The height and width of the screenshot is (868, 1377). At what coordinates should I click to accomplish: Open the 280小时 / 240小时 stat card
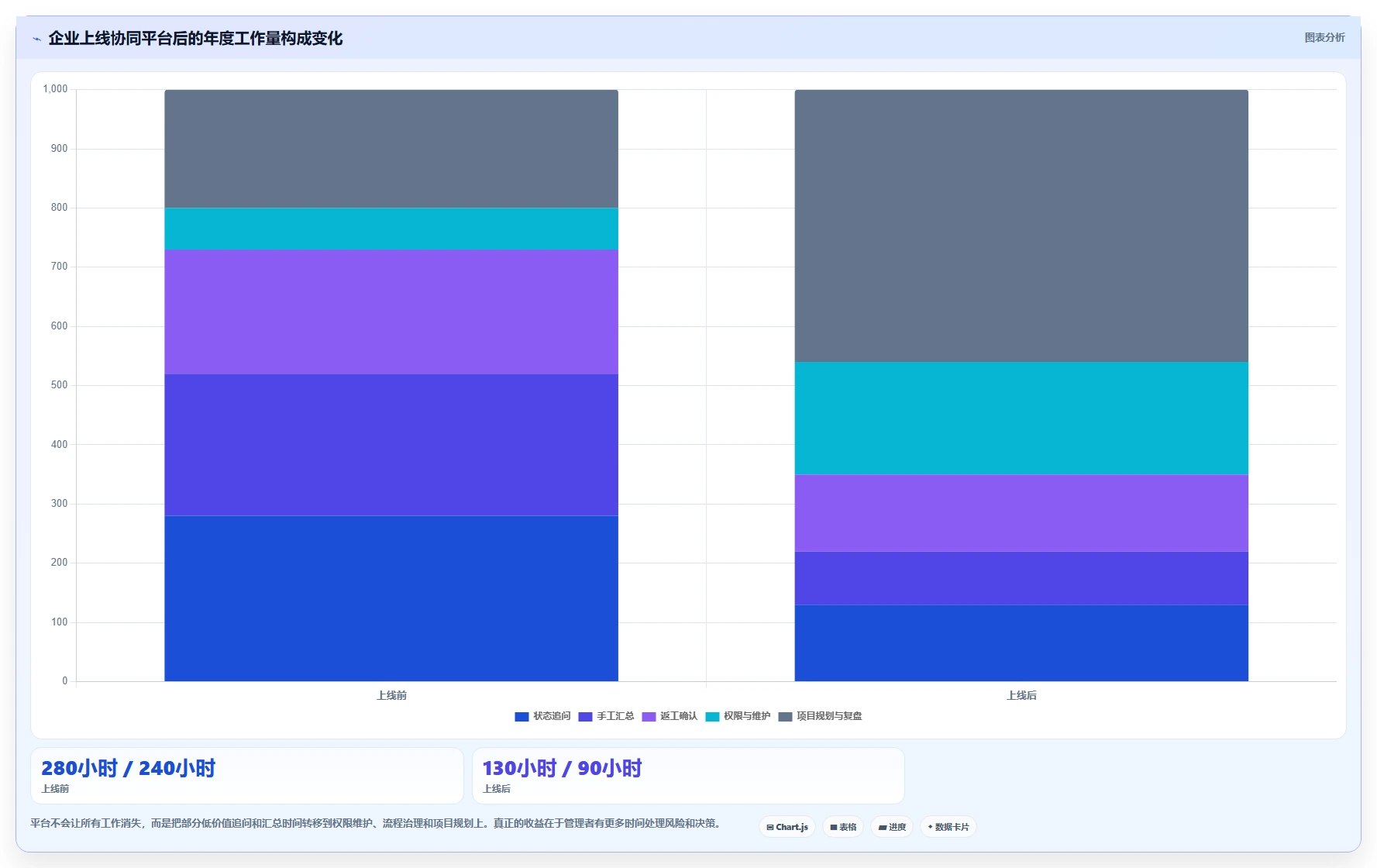(247, 776)
